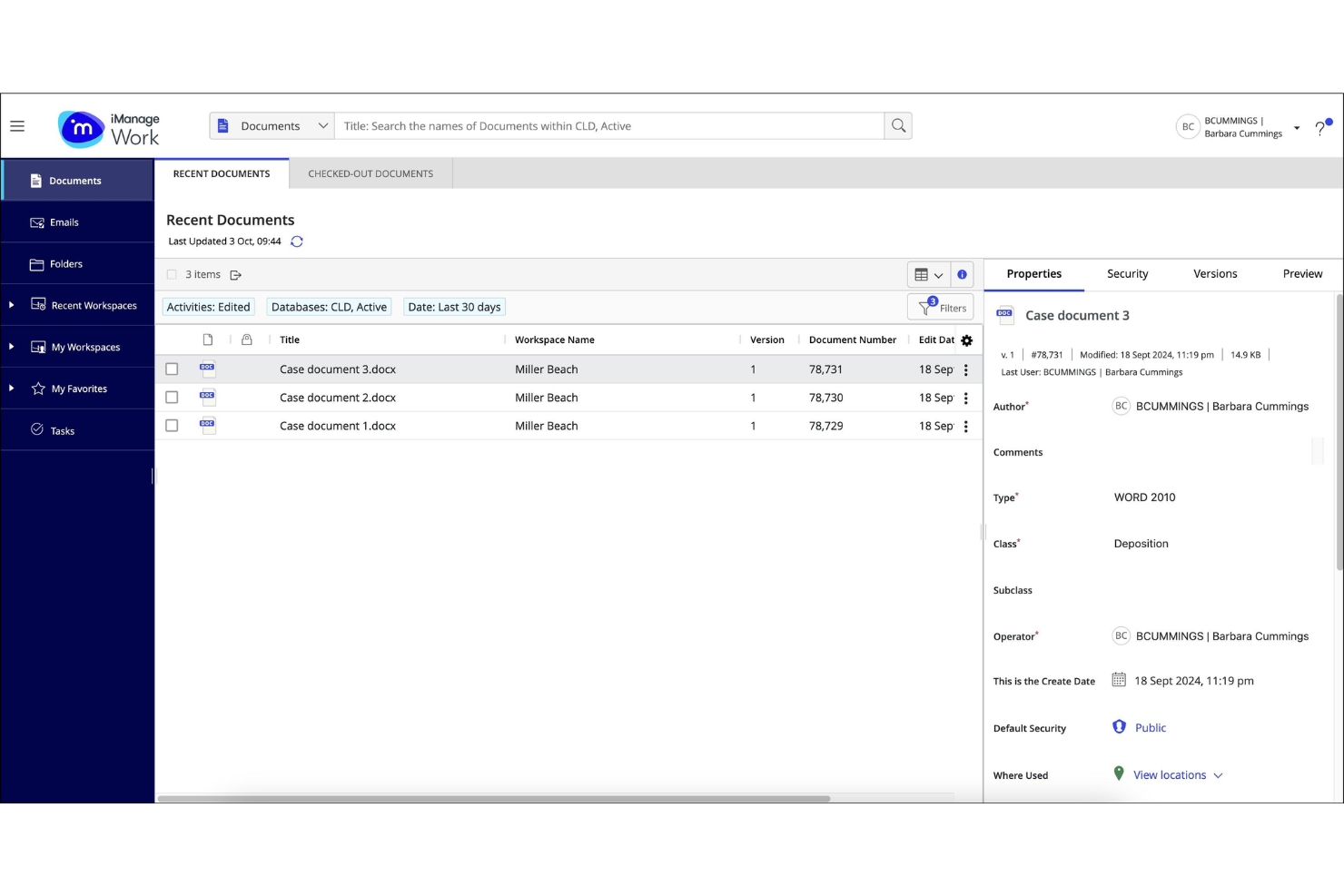Open the Filters panel
This screenshot has width=1344, height=896.
(941, 307)
